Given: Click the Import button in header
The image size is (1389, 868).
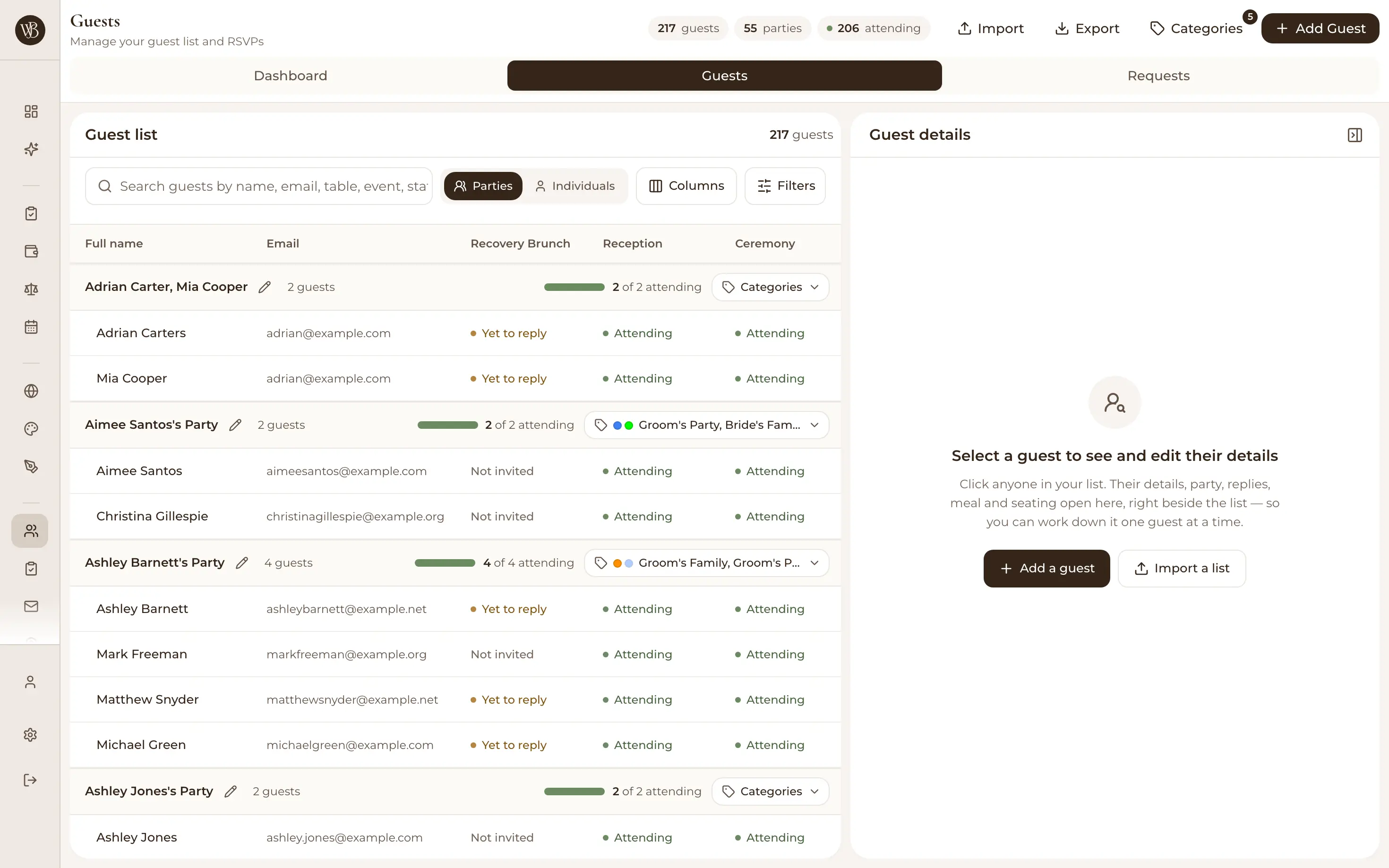Looking at the screenshot, I should point(991,28).
